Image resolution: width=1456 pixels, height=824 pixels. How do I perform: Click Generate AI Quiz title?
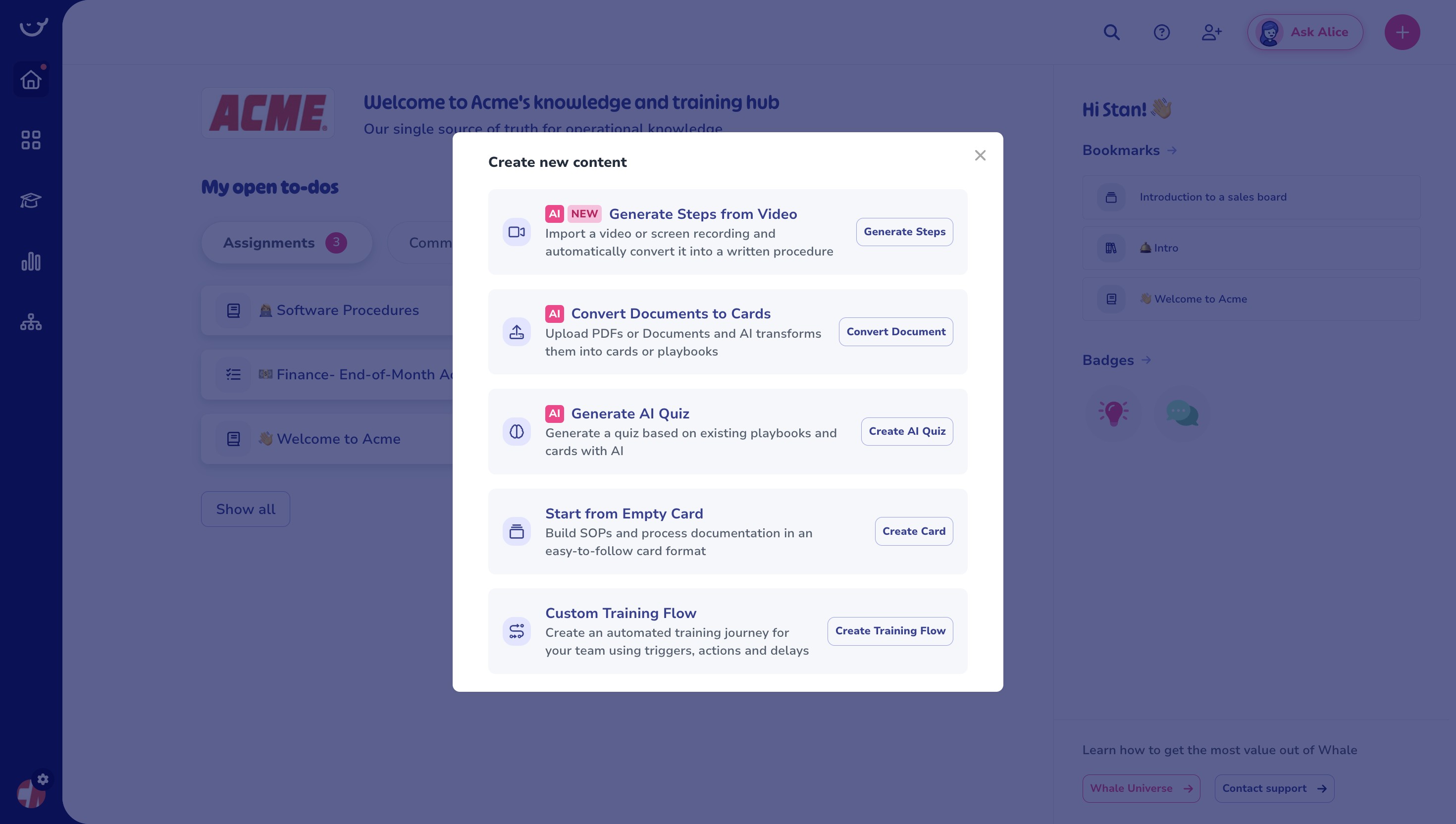630,413
